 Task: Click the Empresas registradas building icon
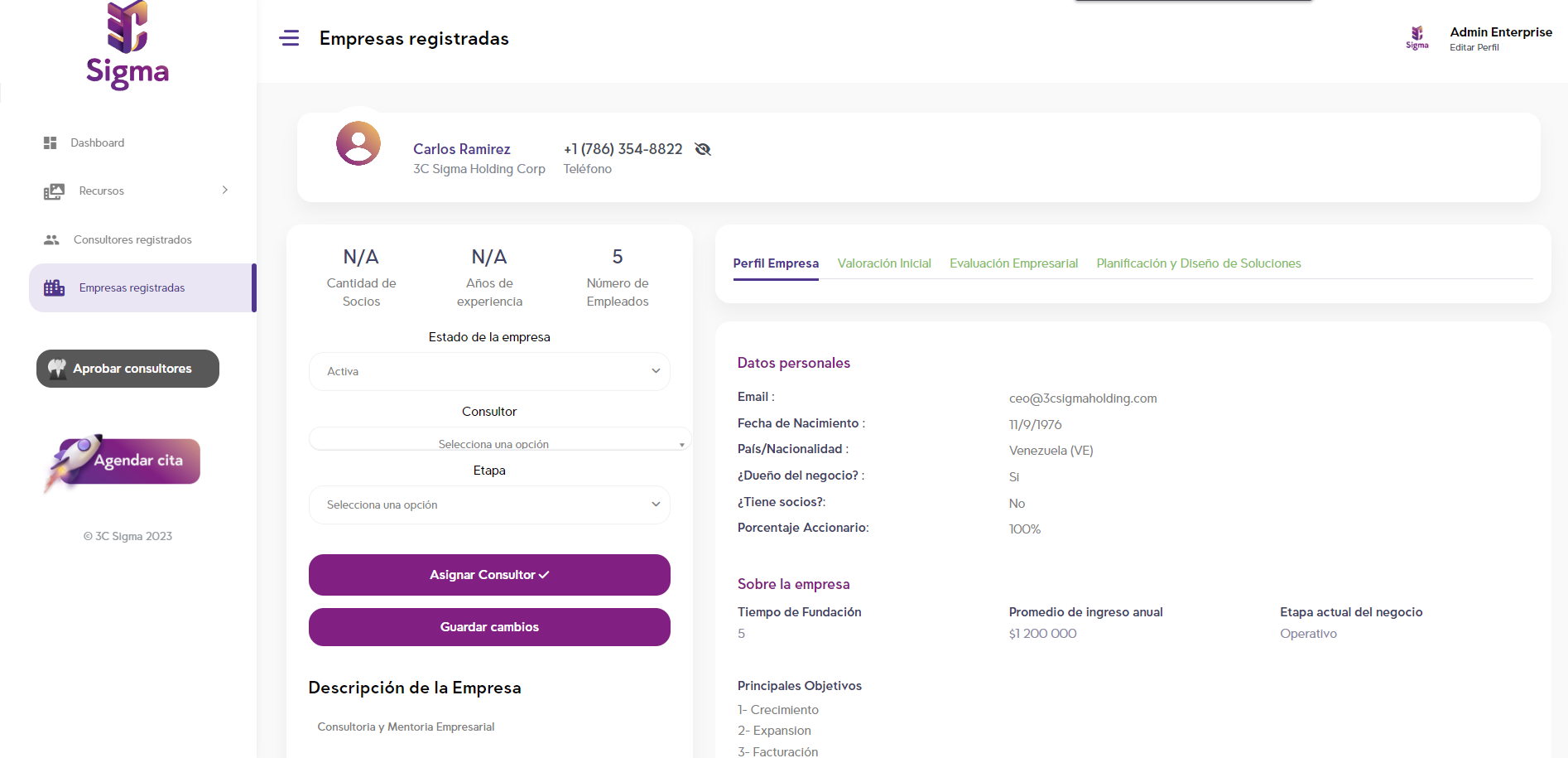pyautogui.click(x=55, y=287)
